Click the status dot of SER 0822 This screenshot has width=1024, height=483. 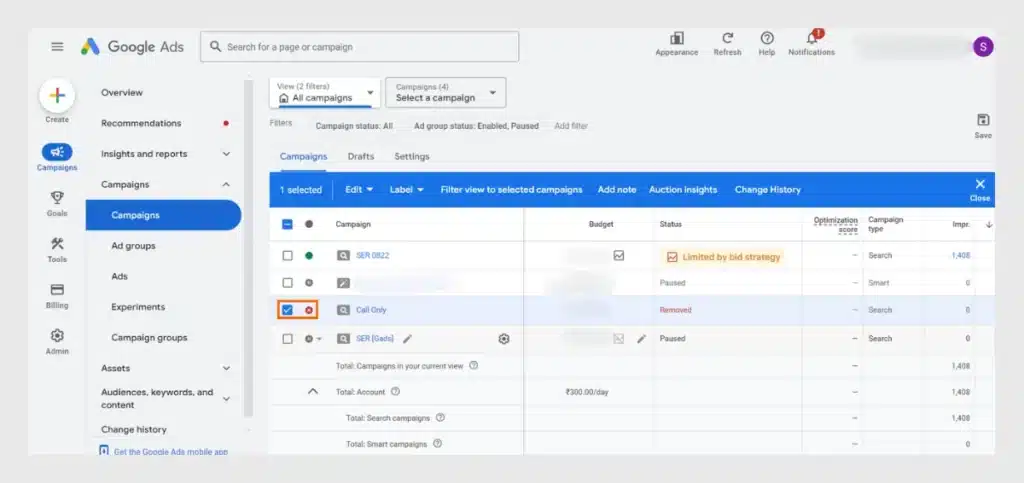(309, 256)
